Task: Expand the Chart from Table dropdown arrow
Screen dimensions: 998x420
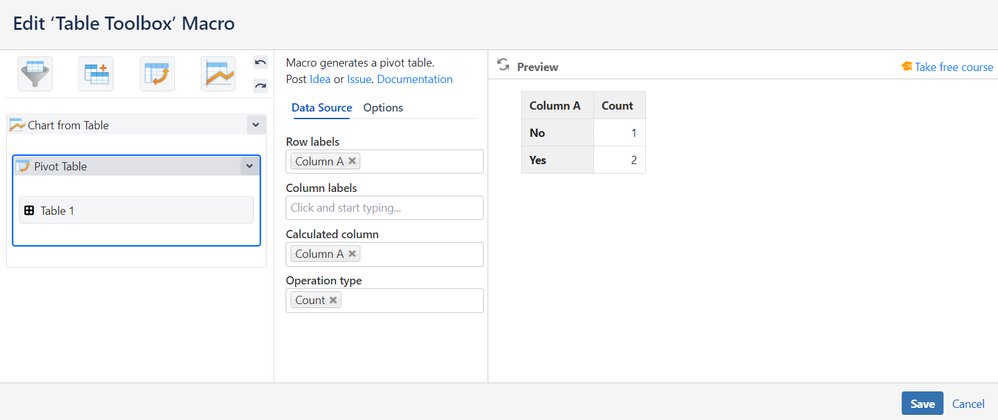Action: click(255, 125)
